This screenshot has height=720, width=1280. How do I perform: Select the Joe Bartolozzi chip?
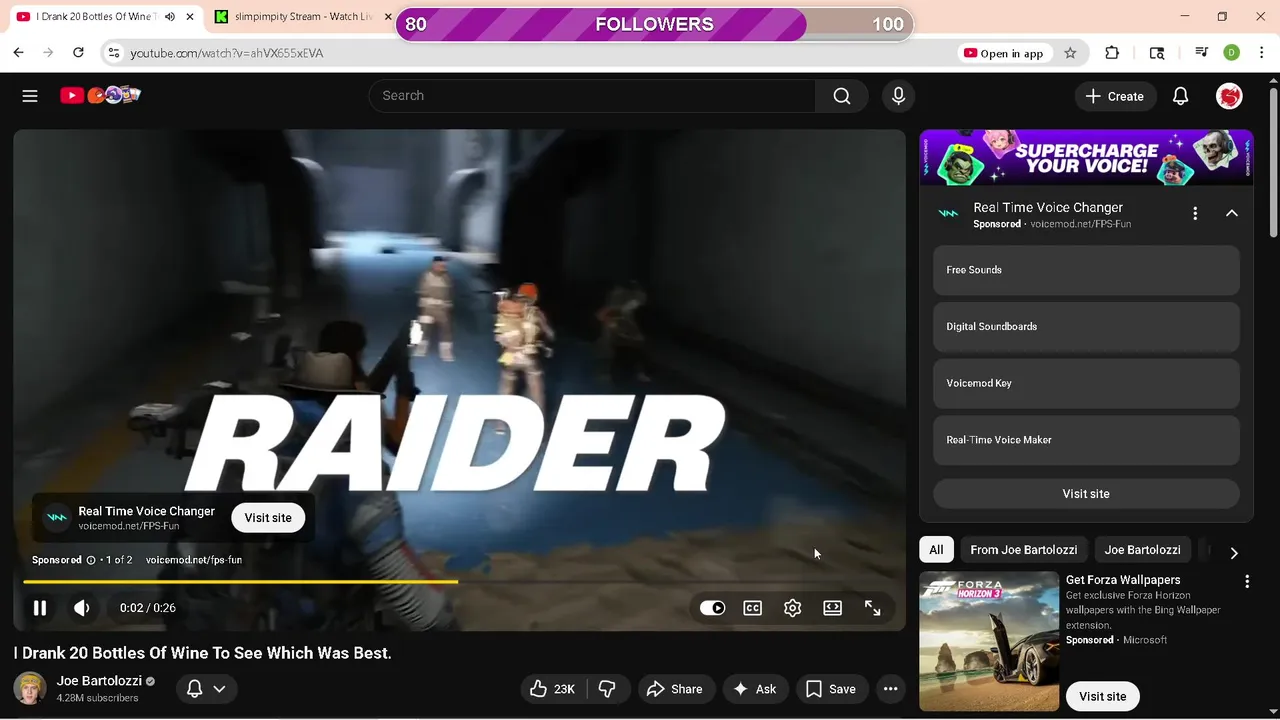click(1142, 550)
